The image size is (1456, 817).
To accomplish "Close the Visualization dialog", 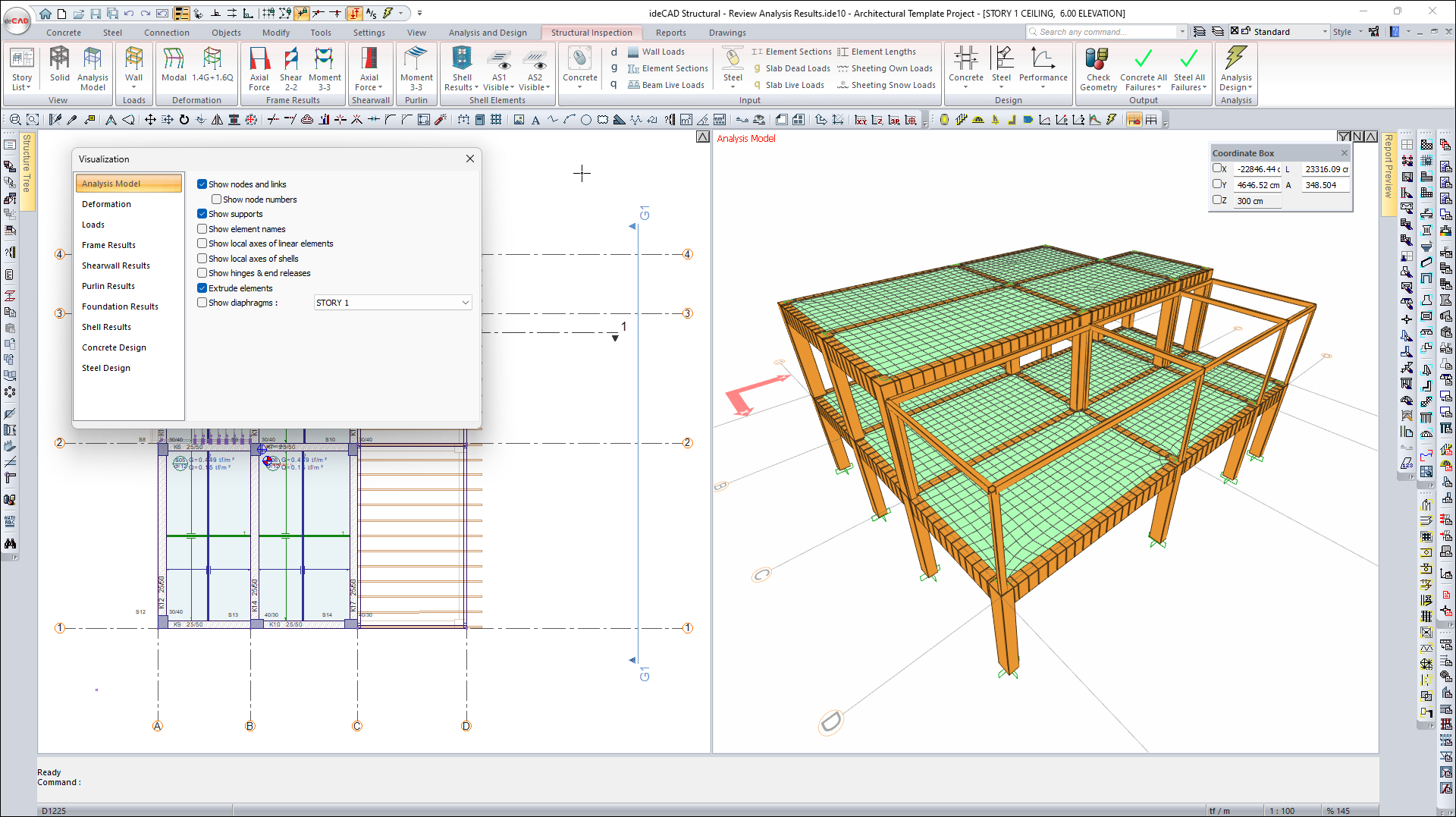I will [470, 159].
